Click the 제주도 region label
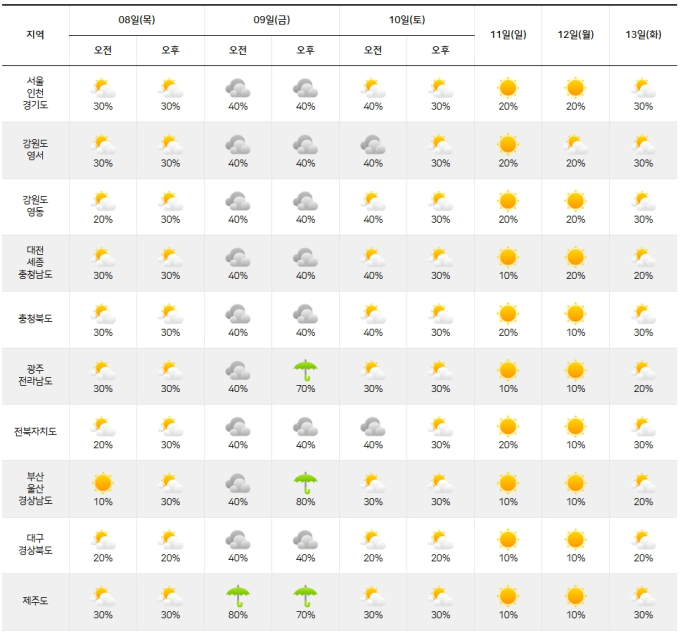Screen dimensions: 680x633 [35, 601]
